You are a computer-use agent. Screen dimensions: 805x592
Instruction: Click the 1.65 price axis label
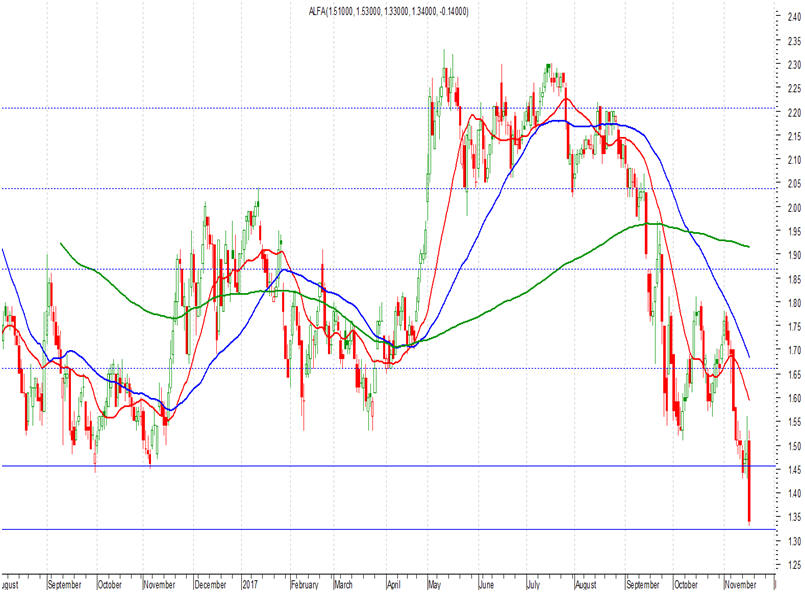[794, 374]
